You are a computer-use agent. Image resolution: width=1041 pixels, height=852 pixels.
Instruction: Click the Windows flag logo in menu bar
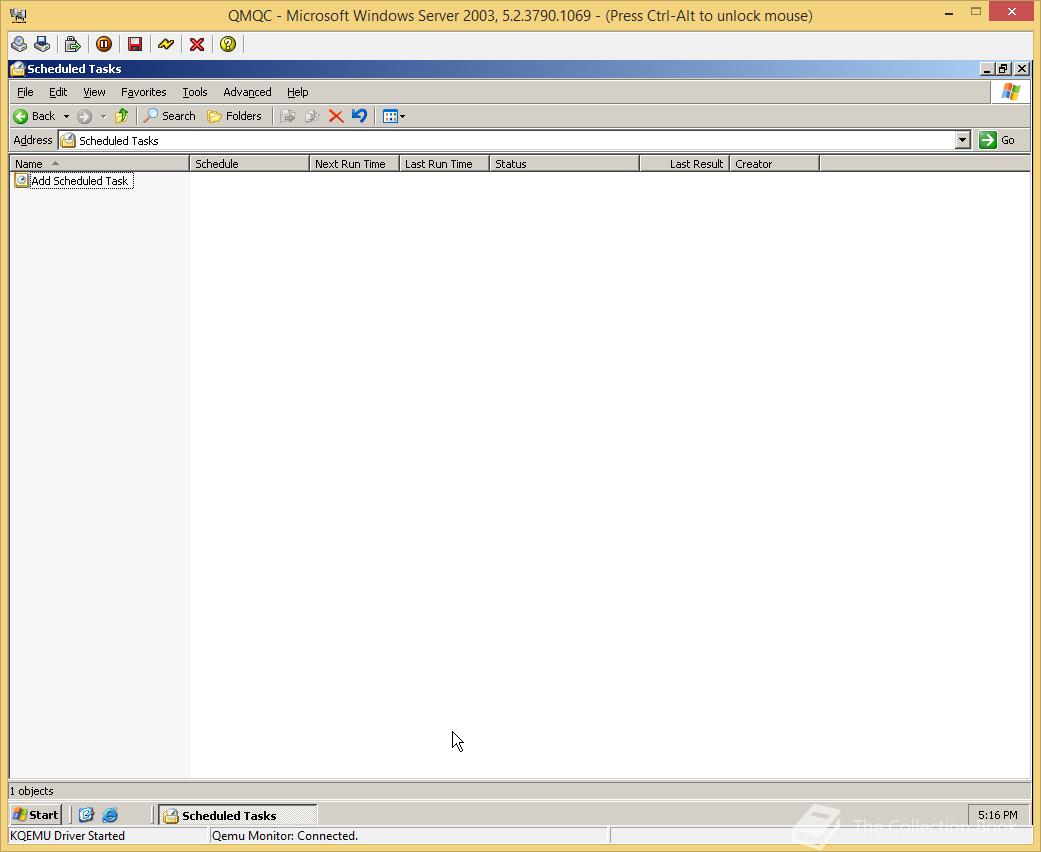click(1010, 92)
